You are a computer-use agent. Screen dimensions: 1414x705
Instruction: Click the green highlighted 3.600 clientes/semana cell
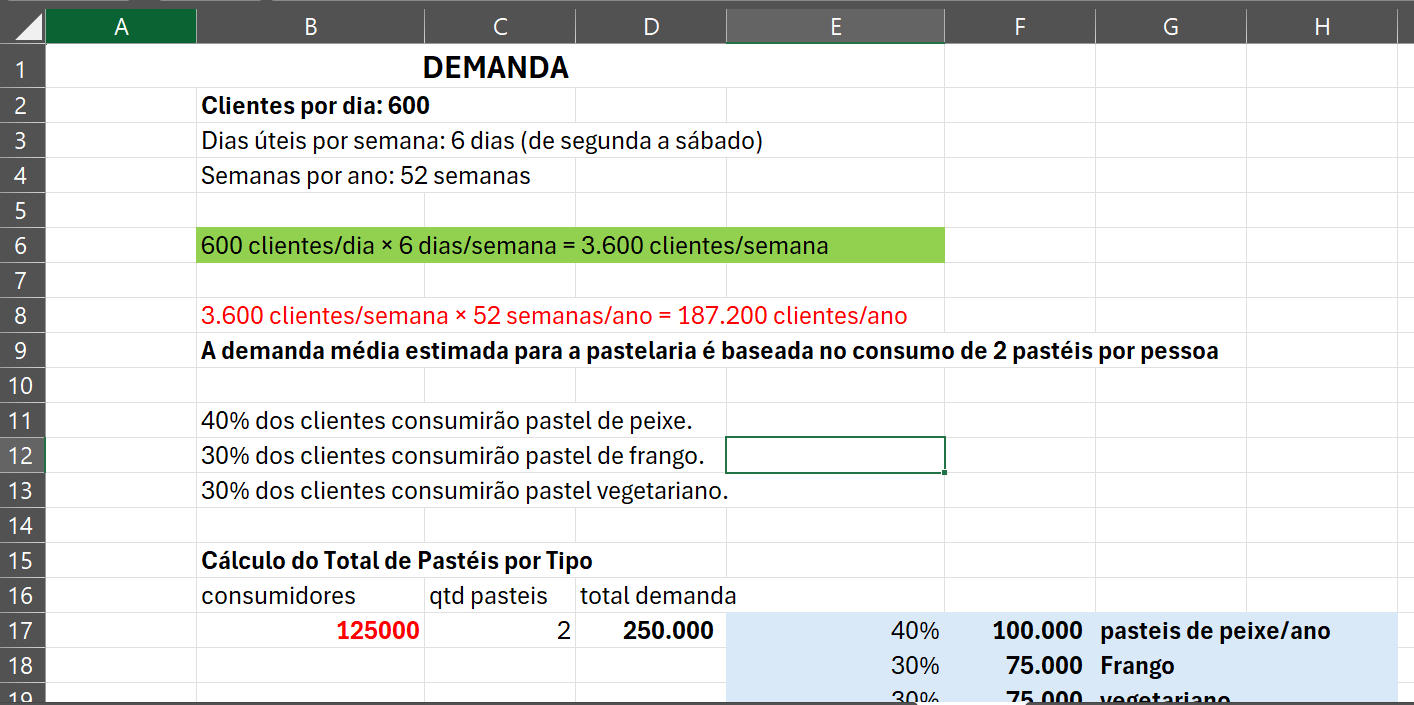click(x=514, y=246)
